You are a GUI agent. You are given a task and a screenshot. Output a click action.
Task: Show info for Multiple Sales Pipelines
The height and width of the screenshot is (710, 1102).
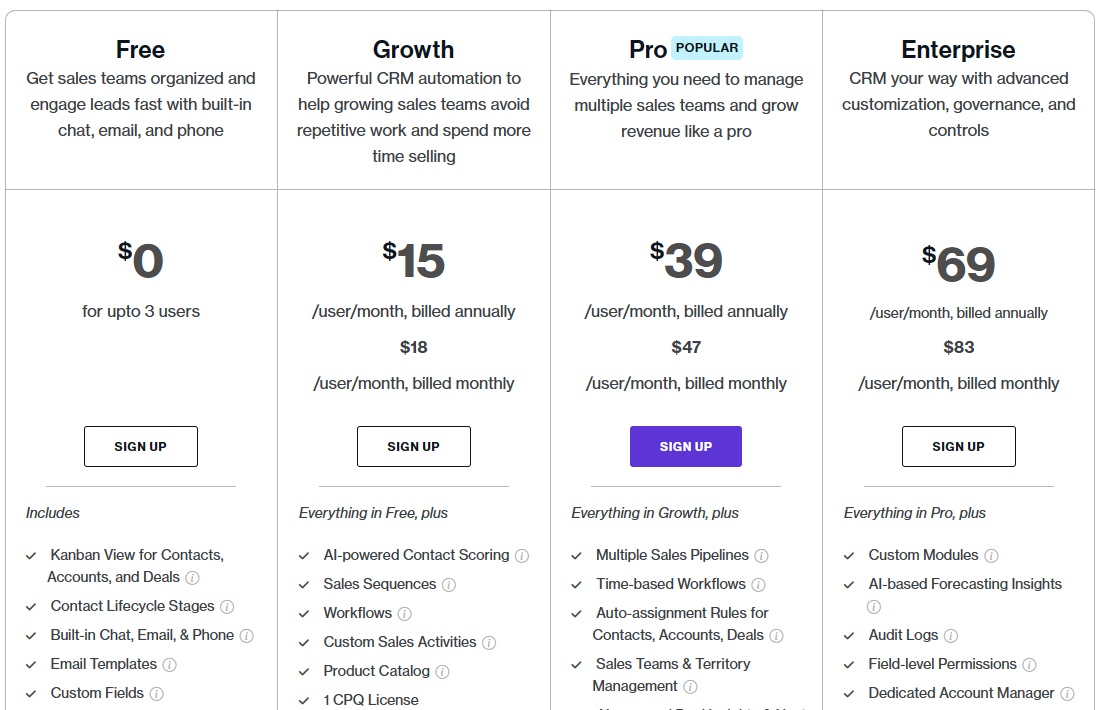(761, 556)
